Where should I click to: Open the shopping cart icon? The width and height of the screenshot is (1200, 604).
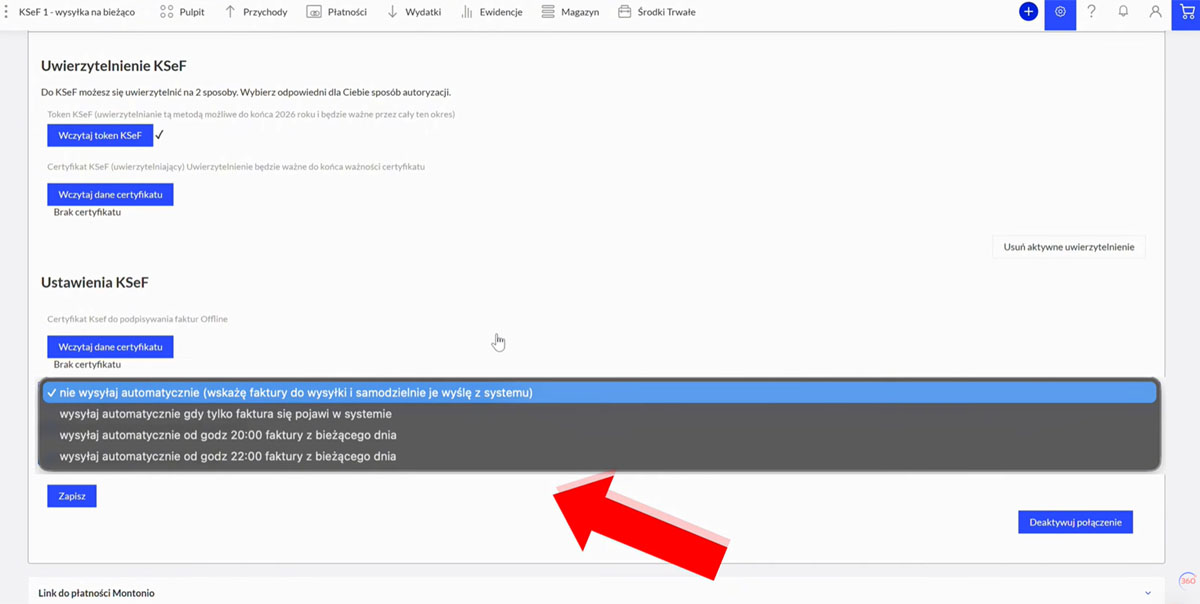[1187, 12]
